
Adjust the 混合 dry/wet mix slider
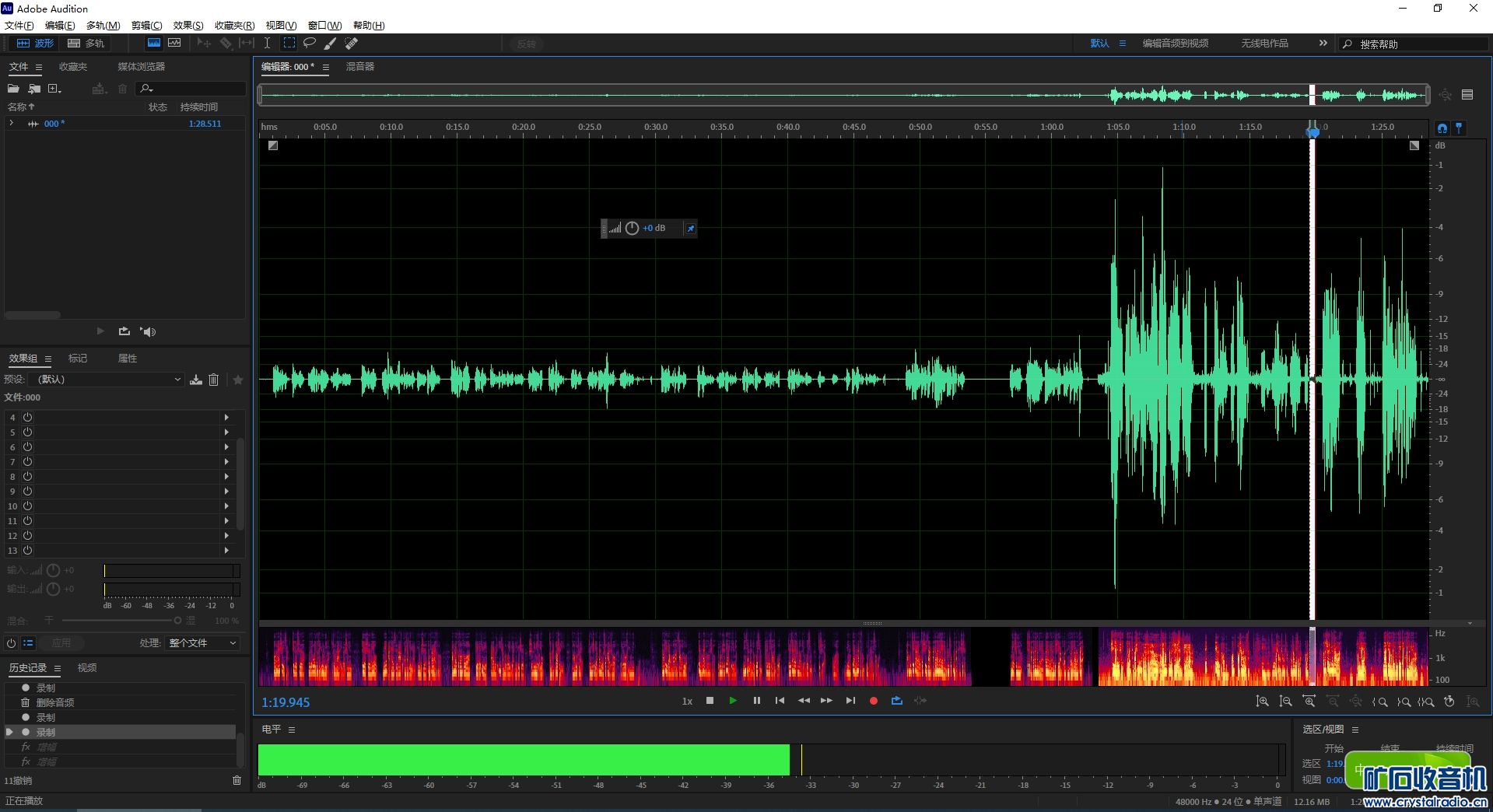(x=177, y=621)
